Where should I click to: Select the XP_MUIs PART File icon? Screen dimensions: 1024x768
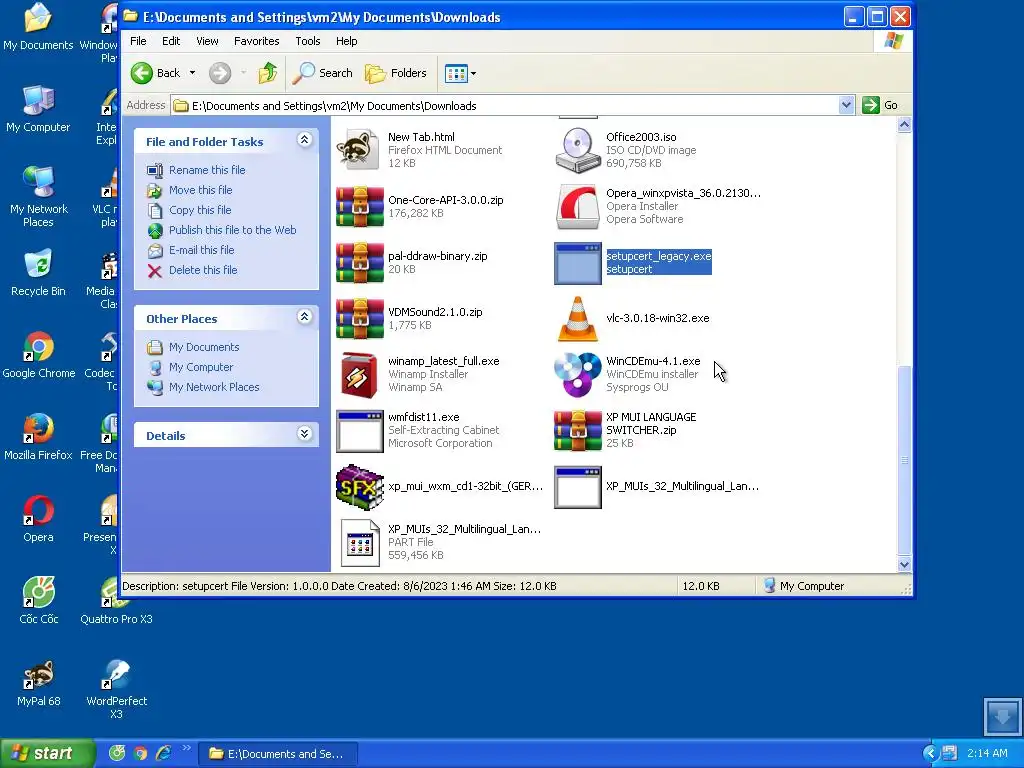(x=360, y=543)
